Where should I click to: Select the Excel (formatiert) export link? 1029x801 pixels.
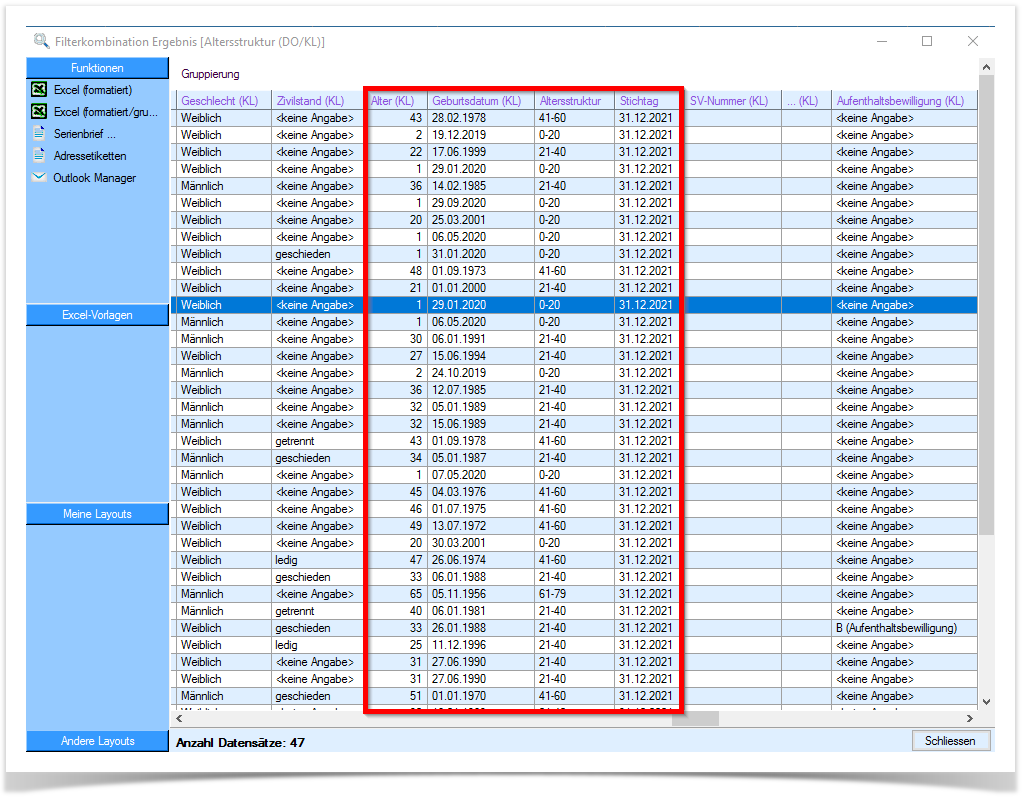[x=93, y=90]
